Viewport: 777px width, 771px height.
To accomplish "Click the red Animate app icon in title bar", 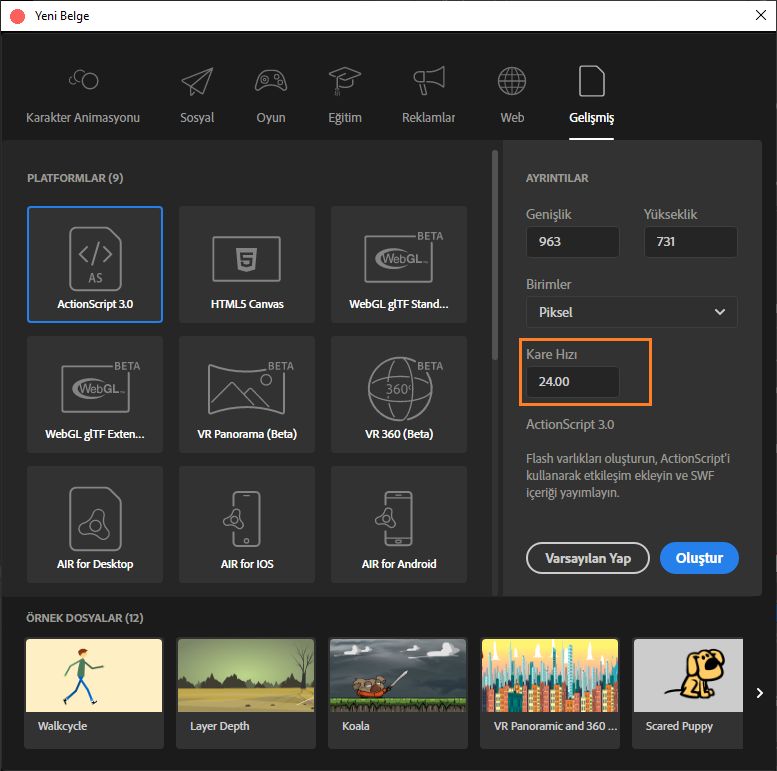I will click(17, 16).
